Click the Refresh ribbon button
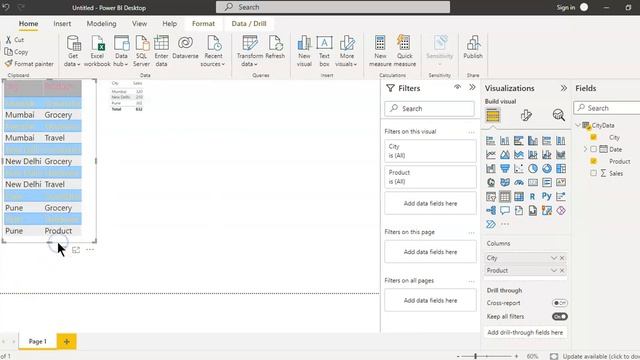Image resolution: width=640 pixels, height=360 pixels. (x=275, y=47)
